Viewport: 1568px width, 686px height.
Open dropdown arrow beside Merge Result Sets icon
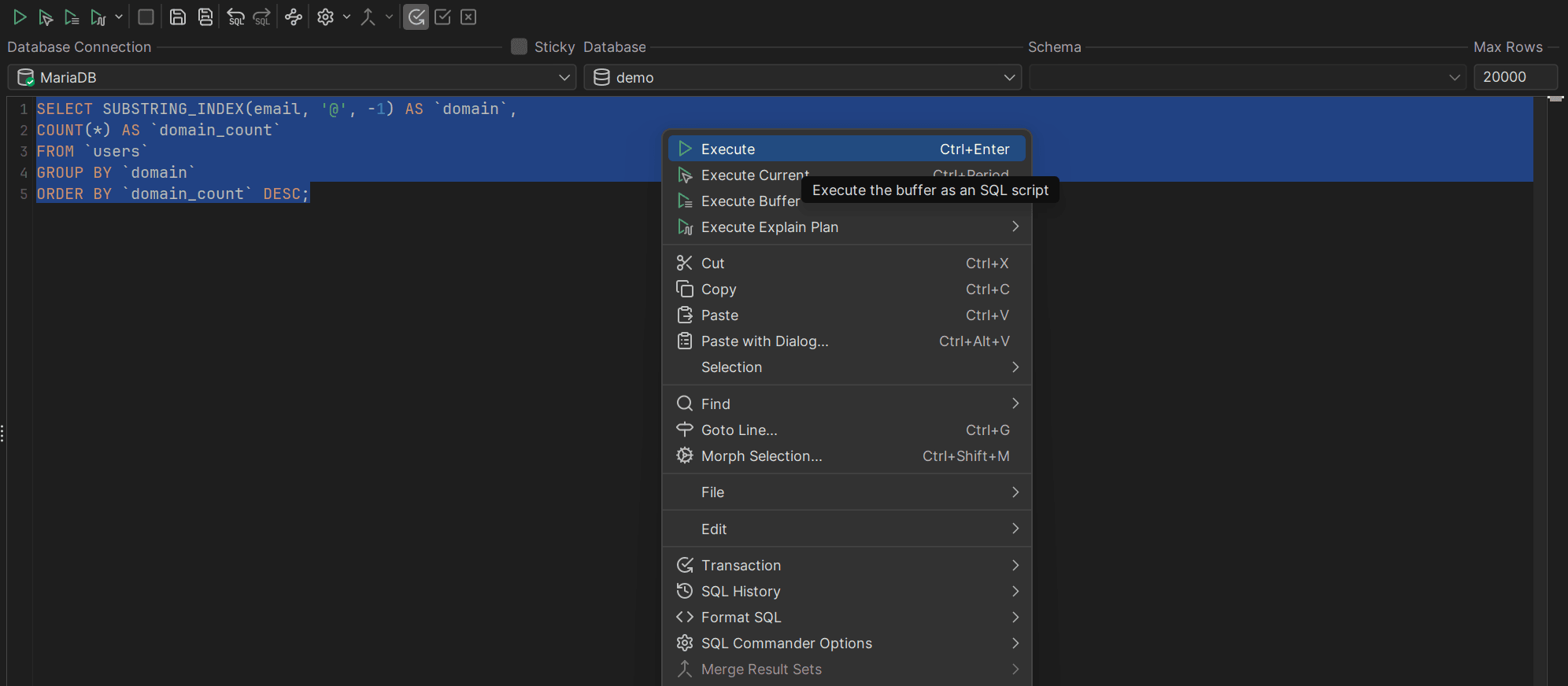pyautogui.click(x=389, y=17)
